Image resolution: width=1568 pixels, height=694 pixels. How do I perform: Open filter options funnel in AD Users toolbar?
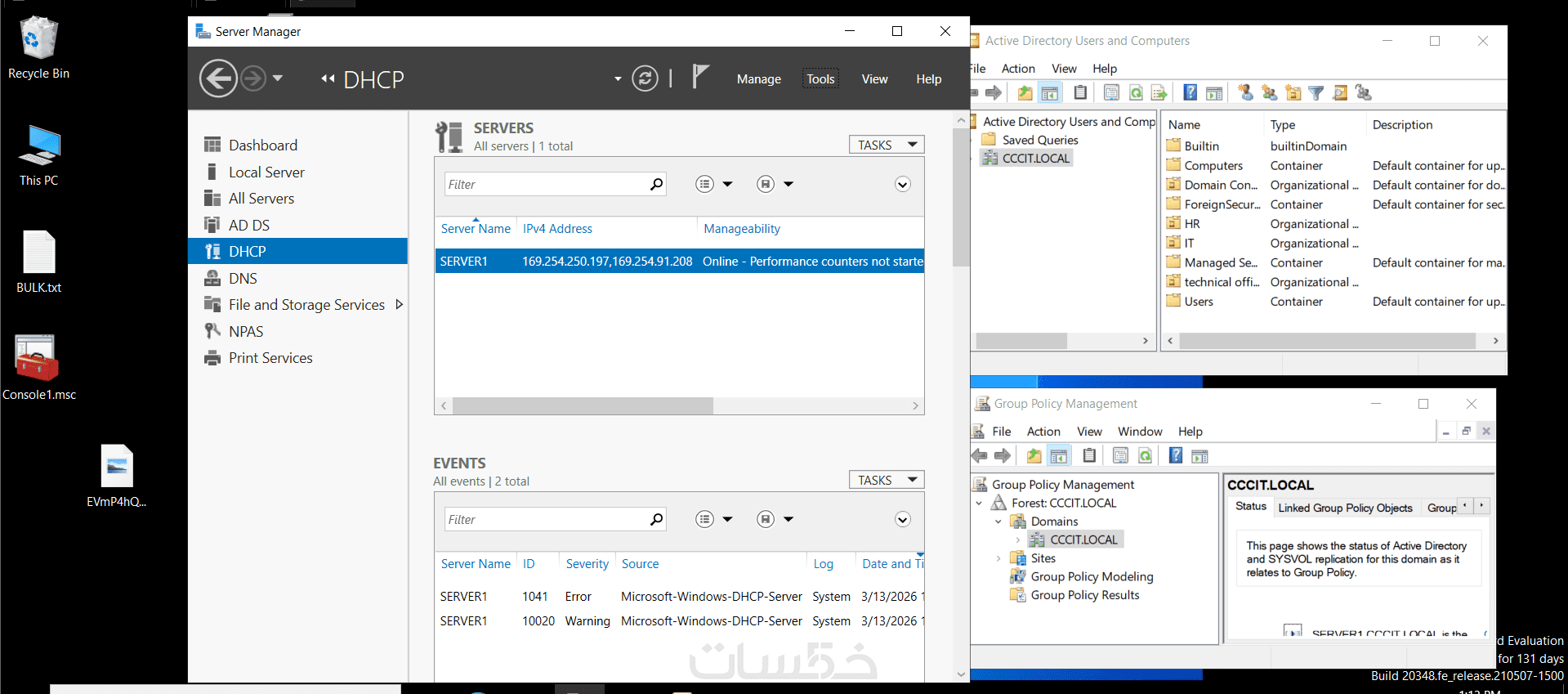pos(1316,92)
